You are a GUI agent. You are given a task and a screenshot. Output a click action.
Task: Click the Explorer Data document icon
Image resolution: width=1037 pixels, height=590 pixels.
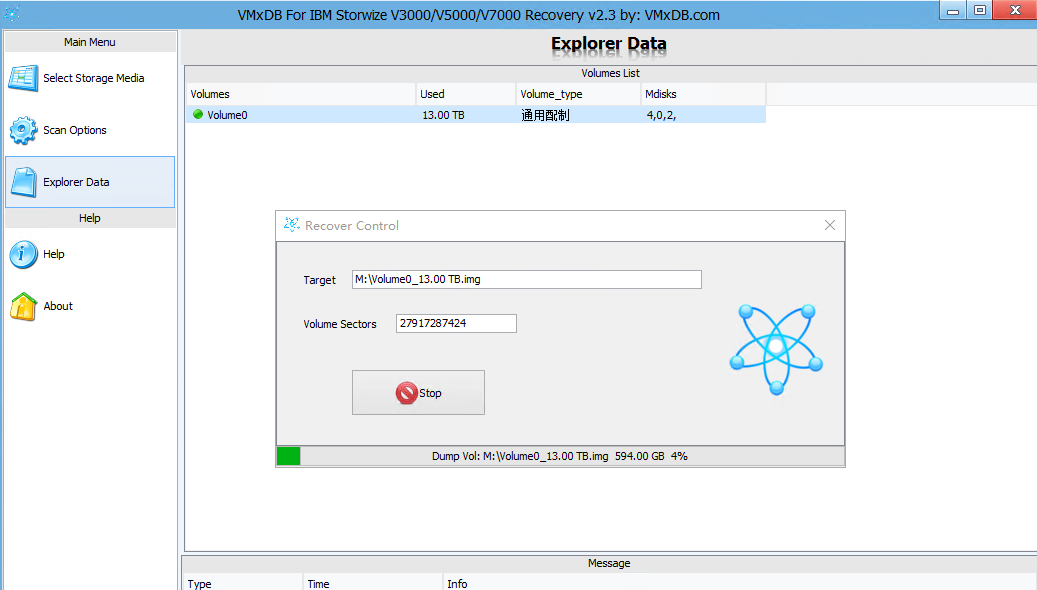click(x=24, y=182)
